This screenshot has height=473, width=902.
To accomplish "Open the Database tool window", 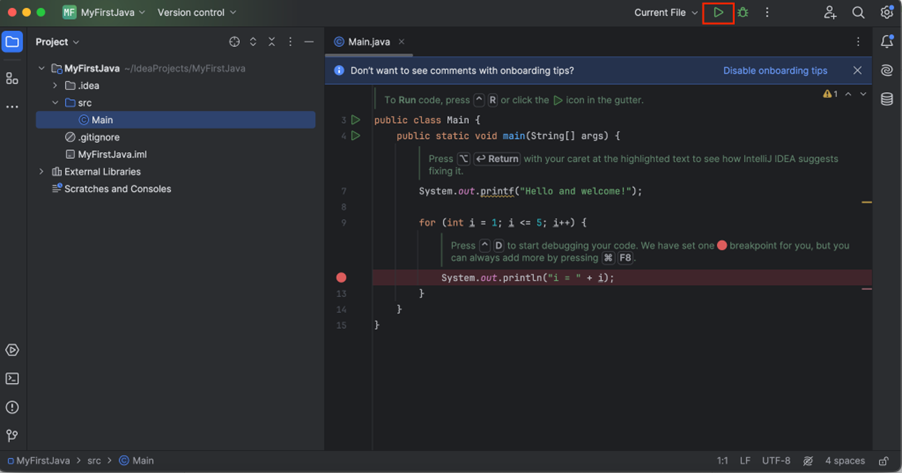I will point(887,99).
